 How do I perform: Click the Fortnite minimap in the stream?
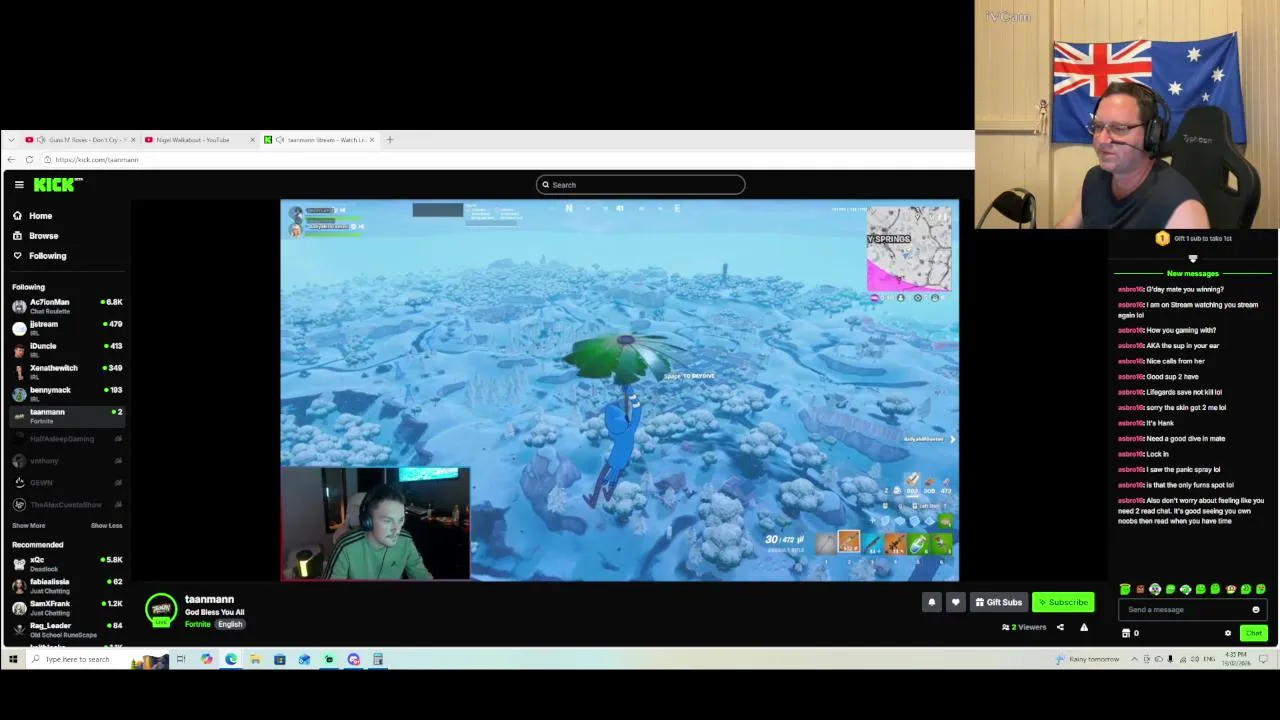[x=909, y=248]
